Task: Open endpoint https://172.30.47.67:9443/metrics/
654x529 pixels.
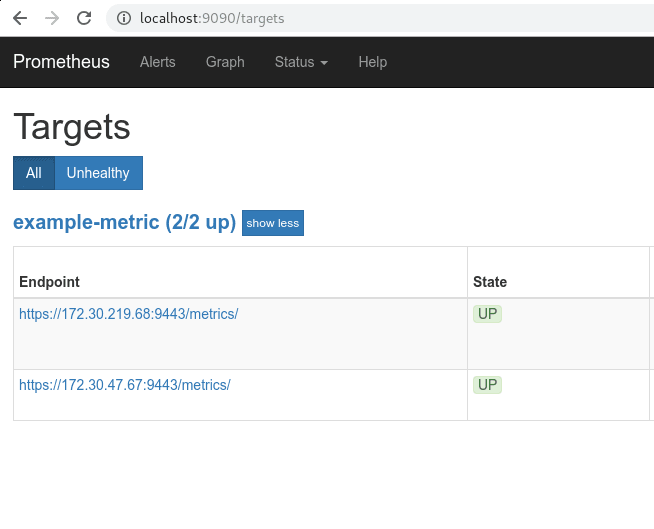Action: [125, 385]
